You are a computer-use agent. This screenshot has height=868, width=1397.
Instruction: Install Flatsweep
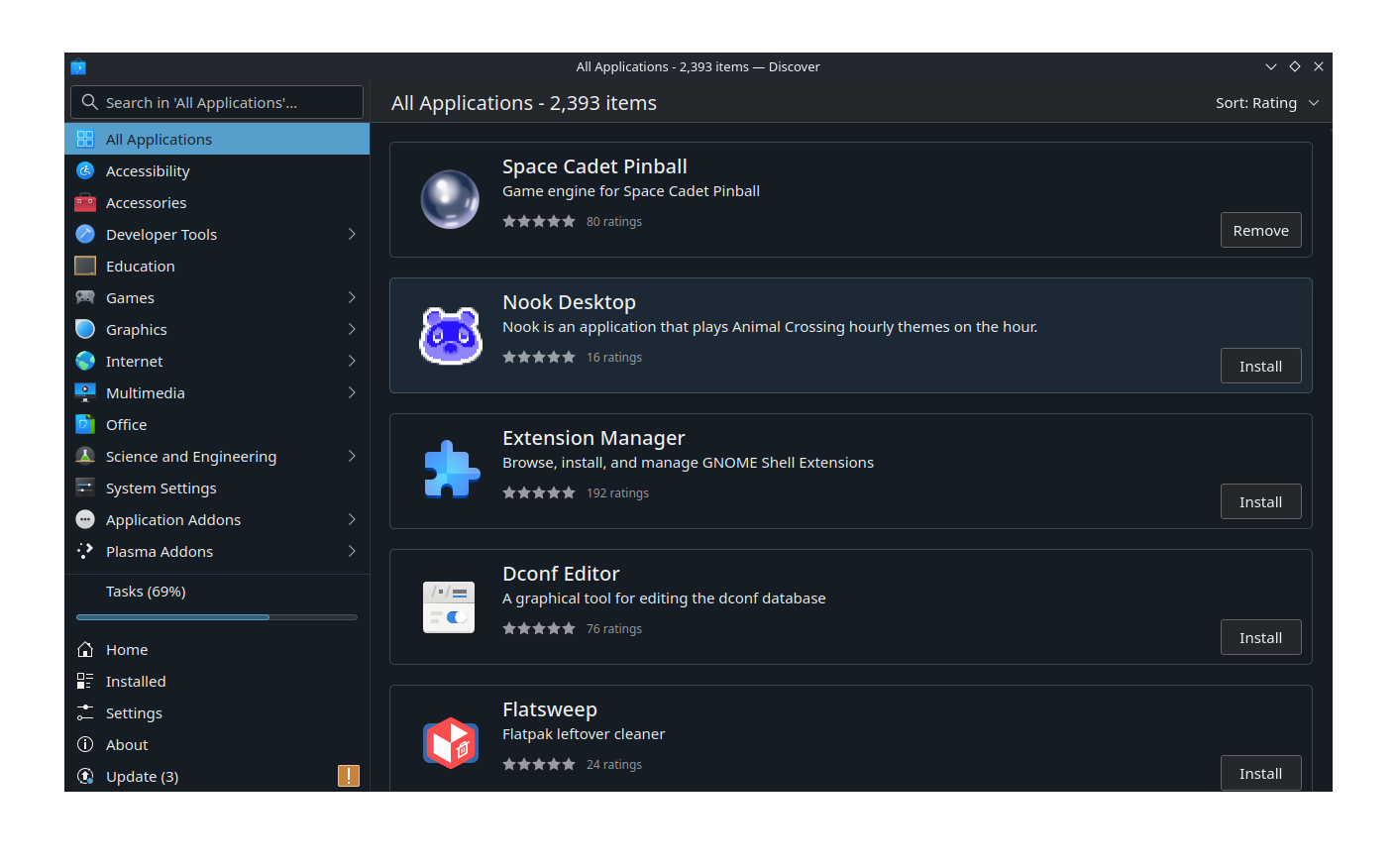(x=1260, y=773)
